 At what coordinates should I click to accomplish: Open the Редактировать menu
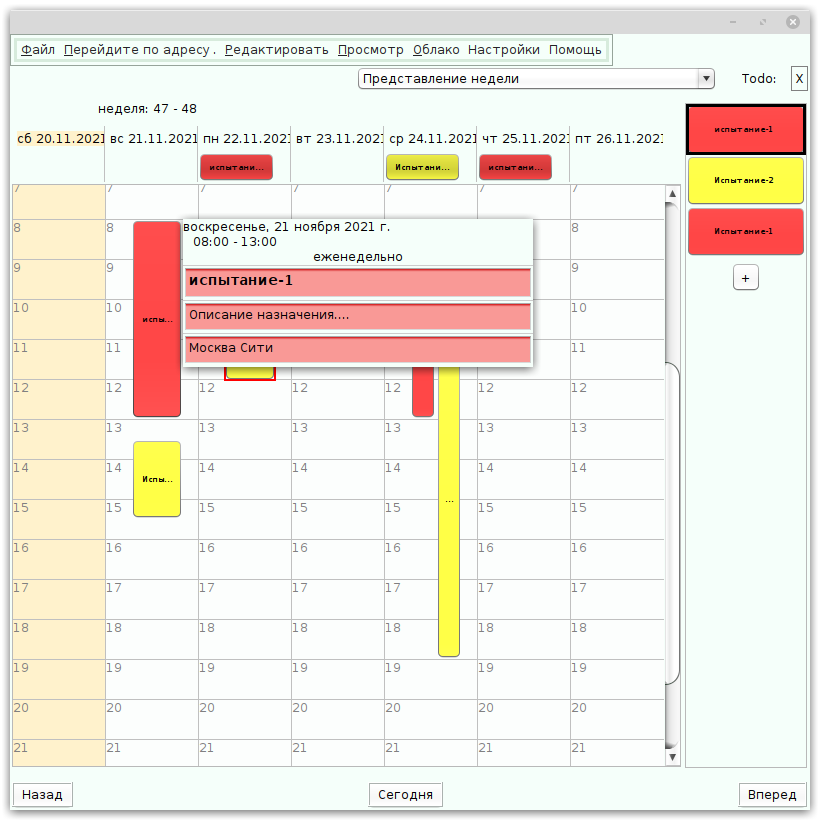point(275,48)
